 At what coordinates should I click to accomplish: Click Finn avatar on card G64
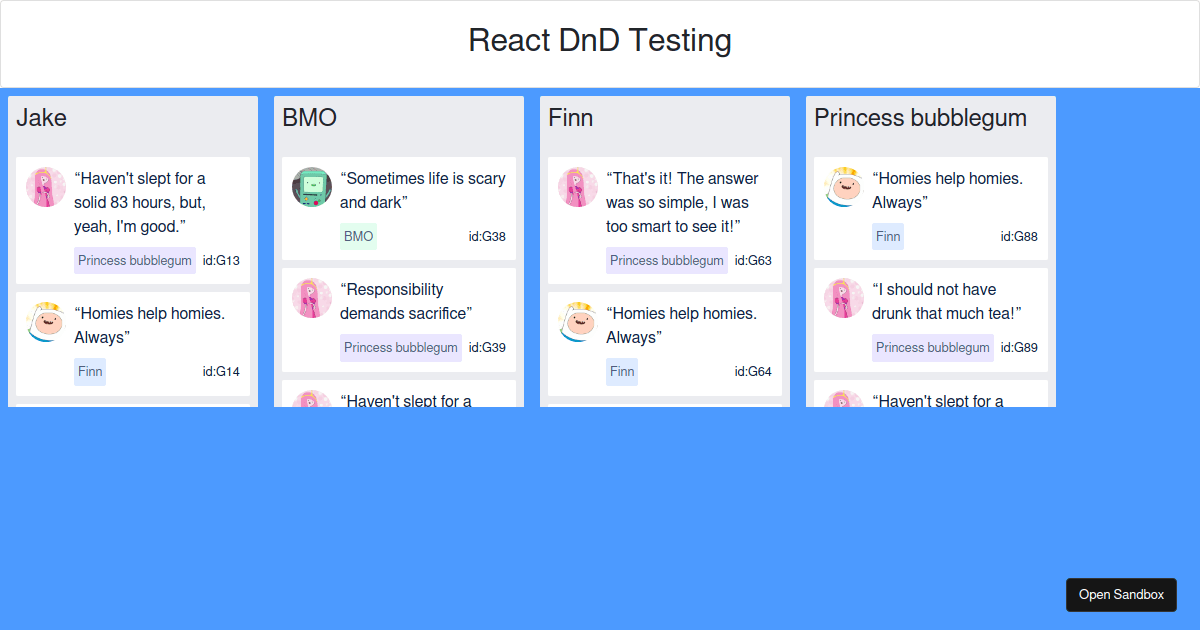(578, 322)
